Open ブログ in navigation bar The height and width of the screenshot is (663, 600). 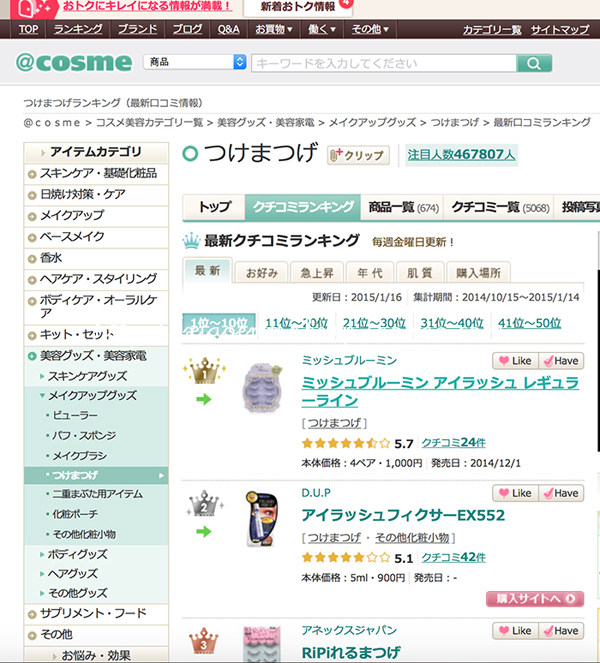(187, 29)
